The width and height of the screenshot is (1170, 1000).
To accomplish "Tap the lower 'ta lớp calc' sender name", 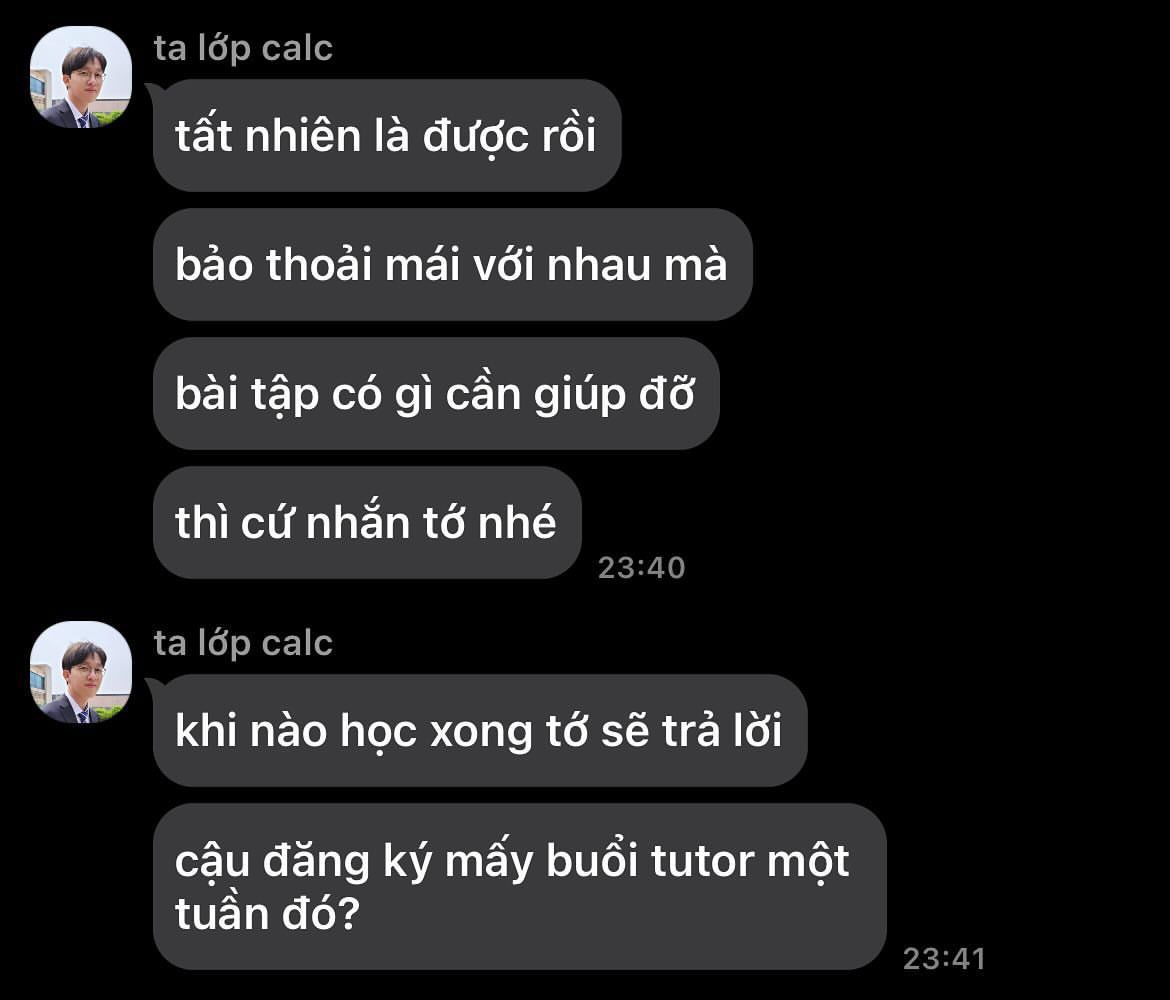I will pyautogui.click(x=243, y=644).
